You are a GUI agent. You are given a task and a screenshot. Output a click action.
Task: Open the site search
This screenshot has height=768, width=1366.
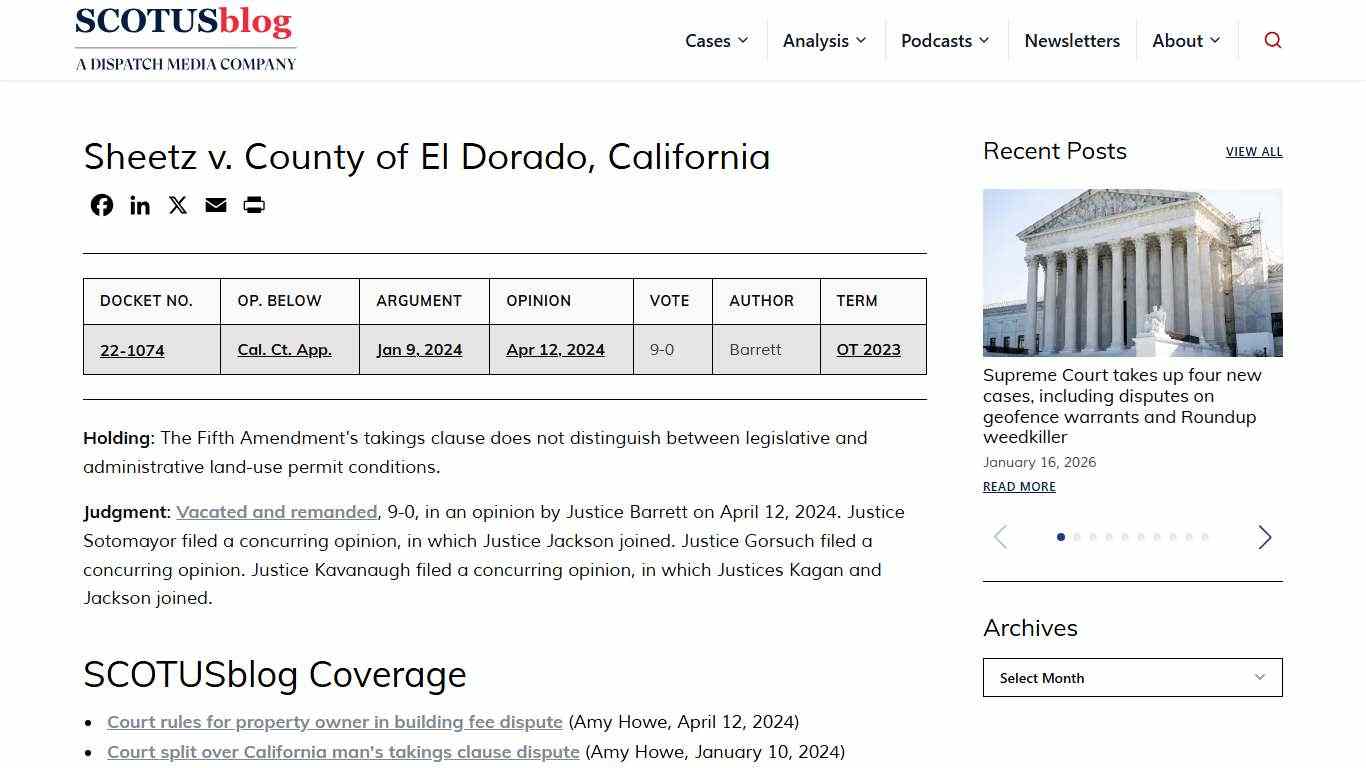click(x=1272, y=40)
